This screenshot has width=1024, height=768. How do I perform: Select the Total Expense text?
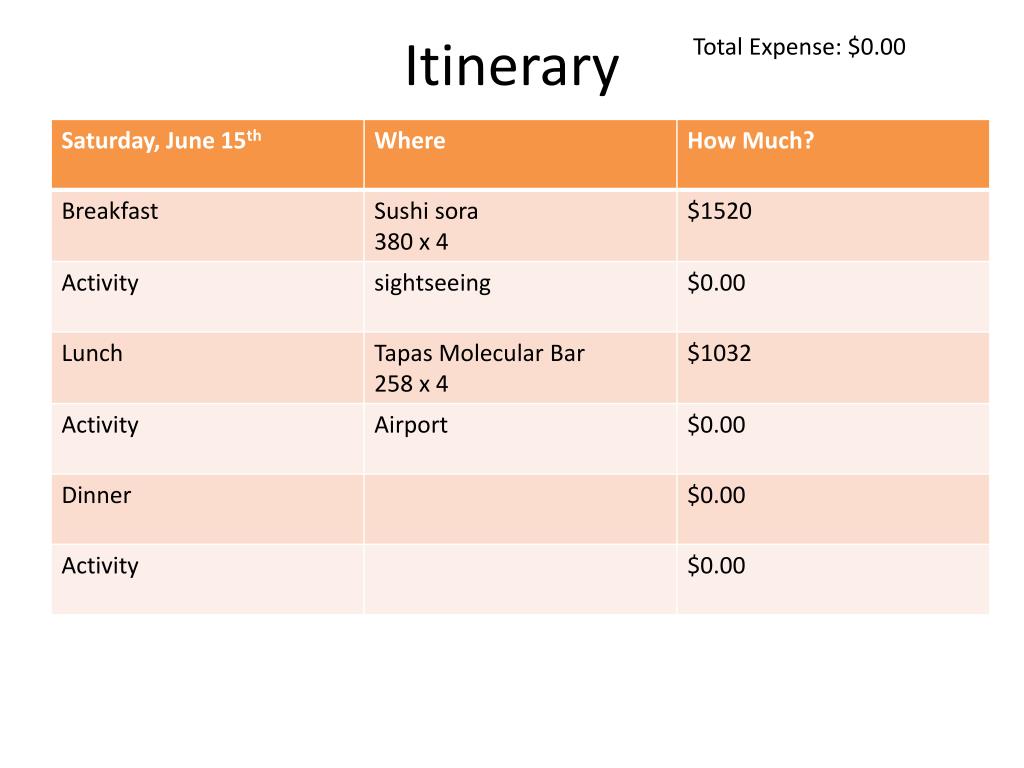799,47
